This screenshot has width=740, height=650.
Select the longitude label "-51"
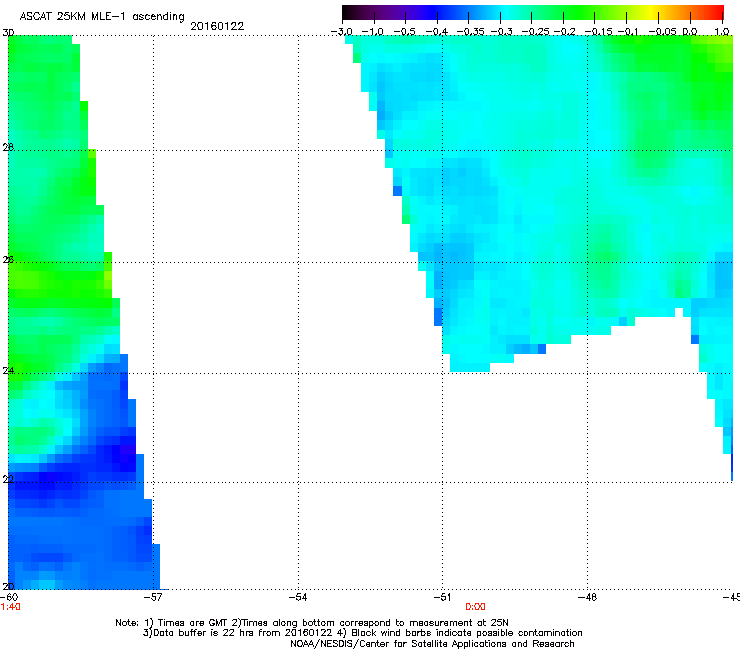point(442,597)
